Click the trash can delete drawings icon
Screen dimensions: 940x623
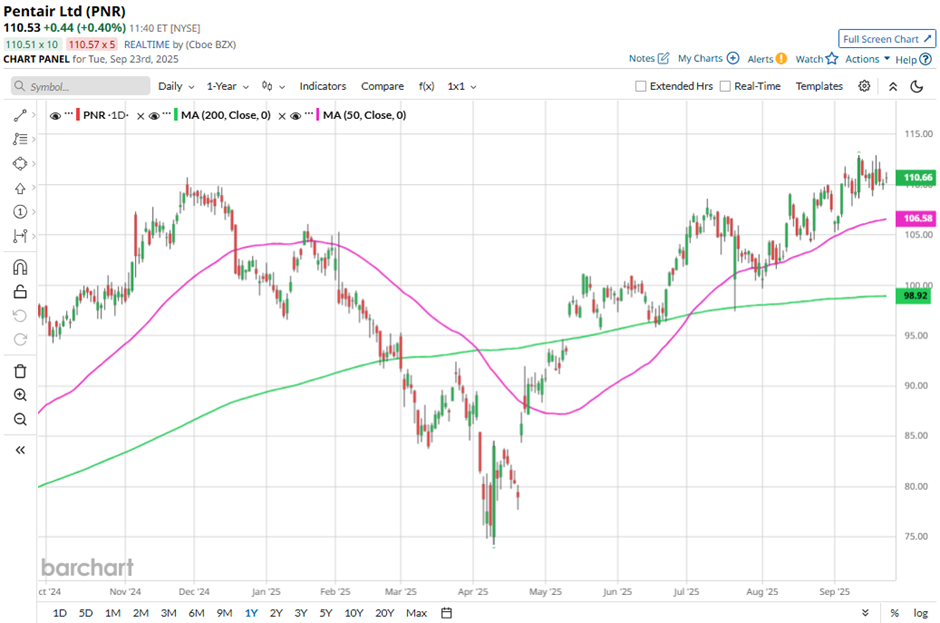[x=19, y=371]
